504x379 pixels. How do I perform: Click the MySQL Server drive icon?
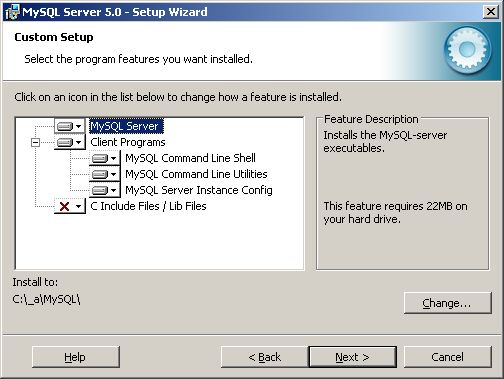[65, 127]
